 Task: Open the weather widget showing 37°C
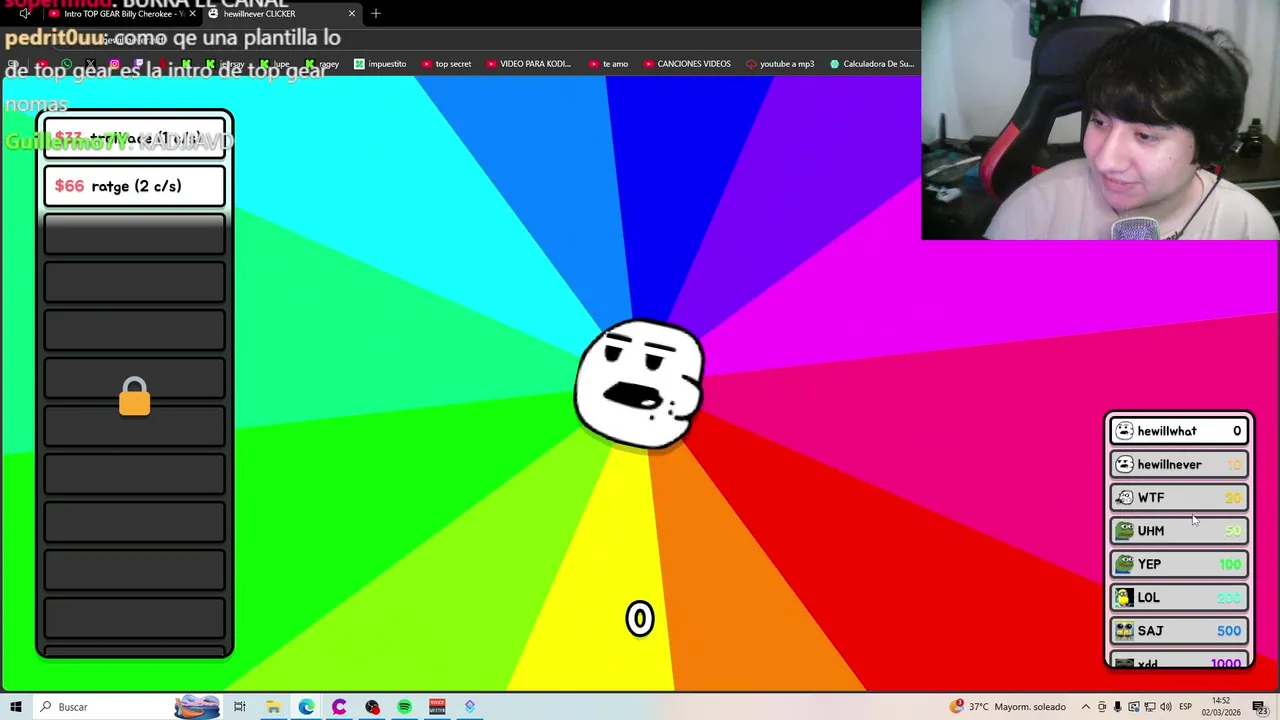coord(1007,707)
